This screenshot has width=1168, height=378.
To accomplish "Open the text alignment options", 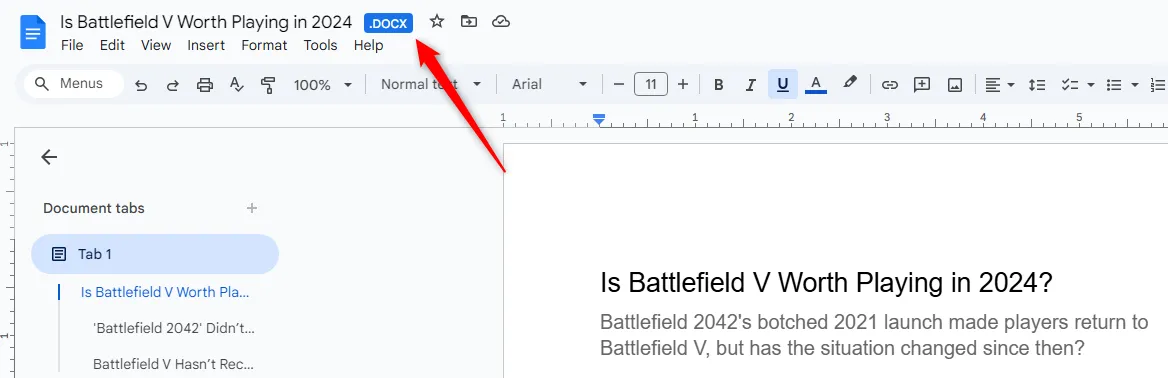I will pyautogui.click(x=1000, y=85).
